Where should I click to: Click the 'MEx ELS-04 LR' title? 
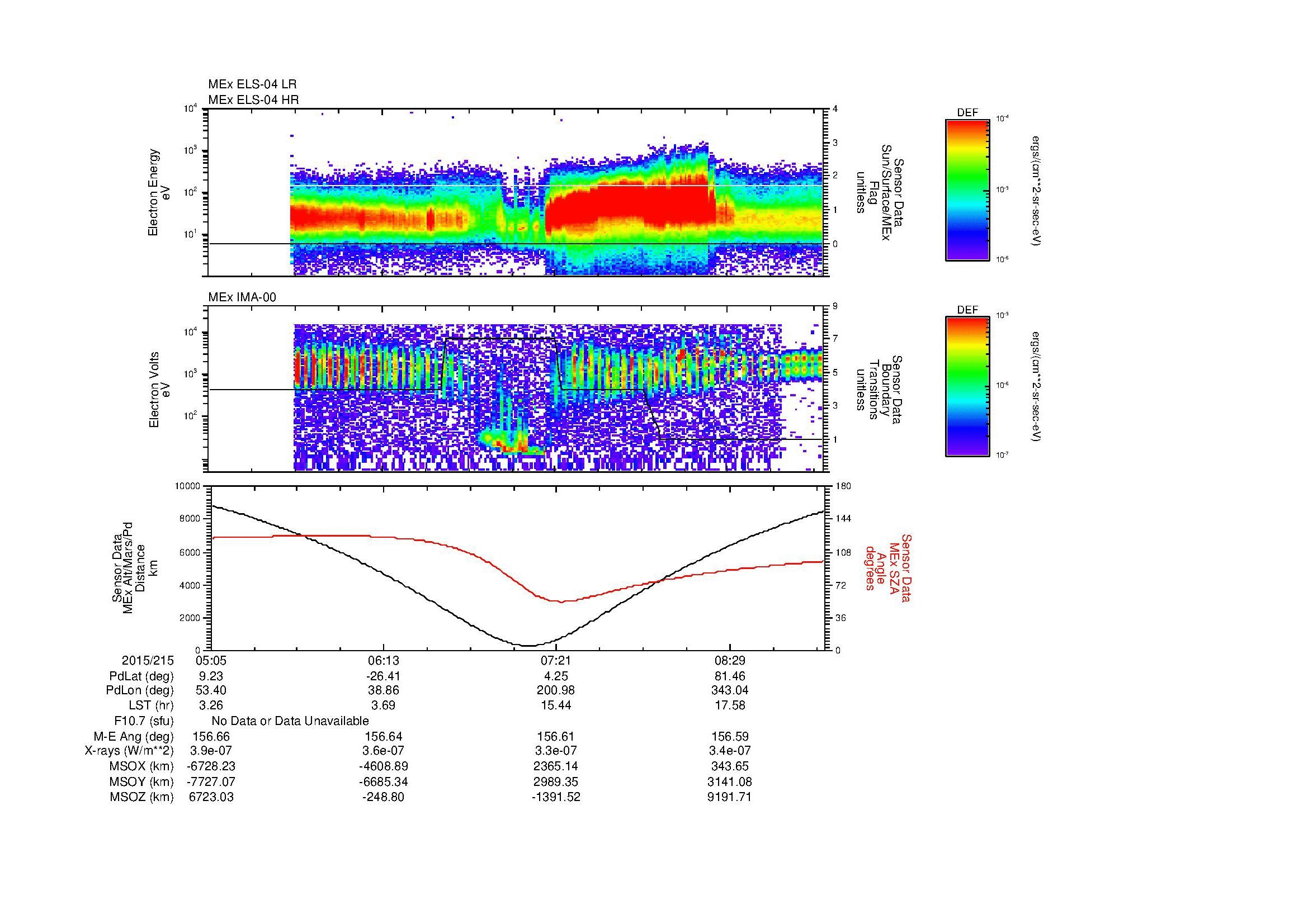point(252,84)
